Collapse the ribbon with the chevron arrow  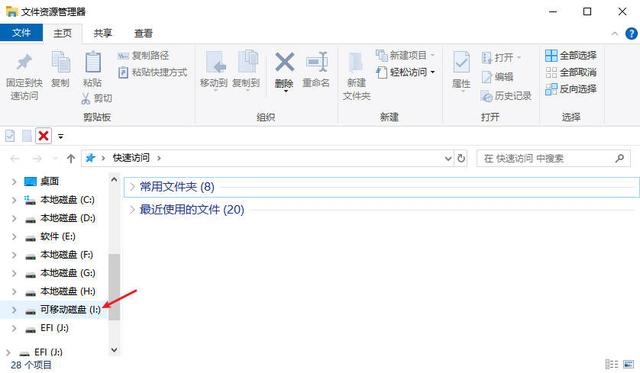614,34
